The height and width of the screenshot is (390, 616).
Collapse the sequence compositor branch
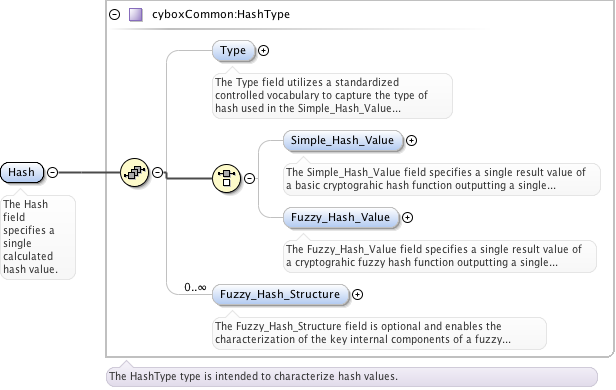[x=158, y=172]
